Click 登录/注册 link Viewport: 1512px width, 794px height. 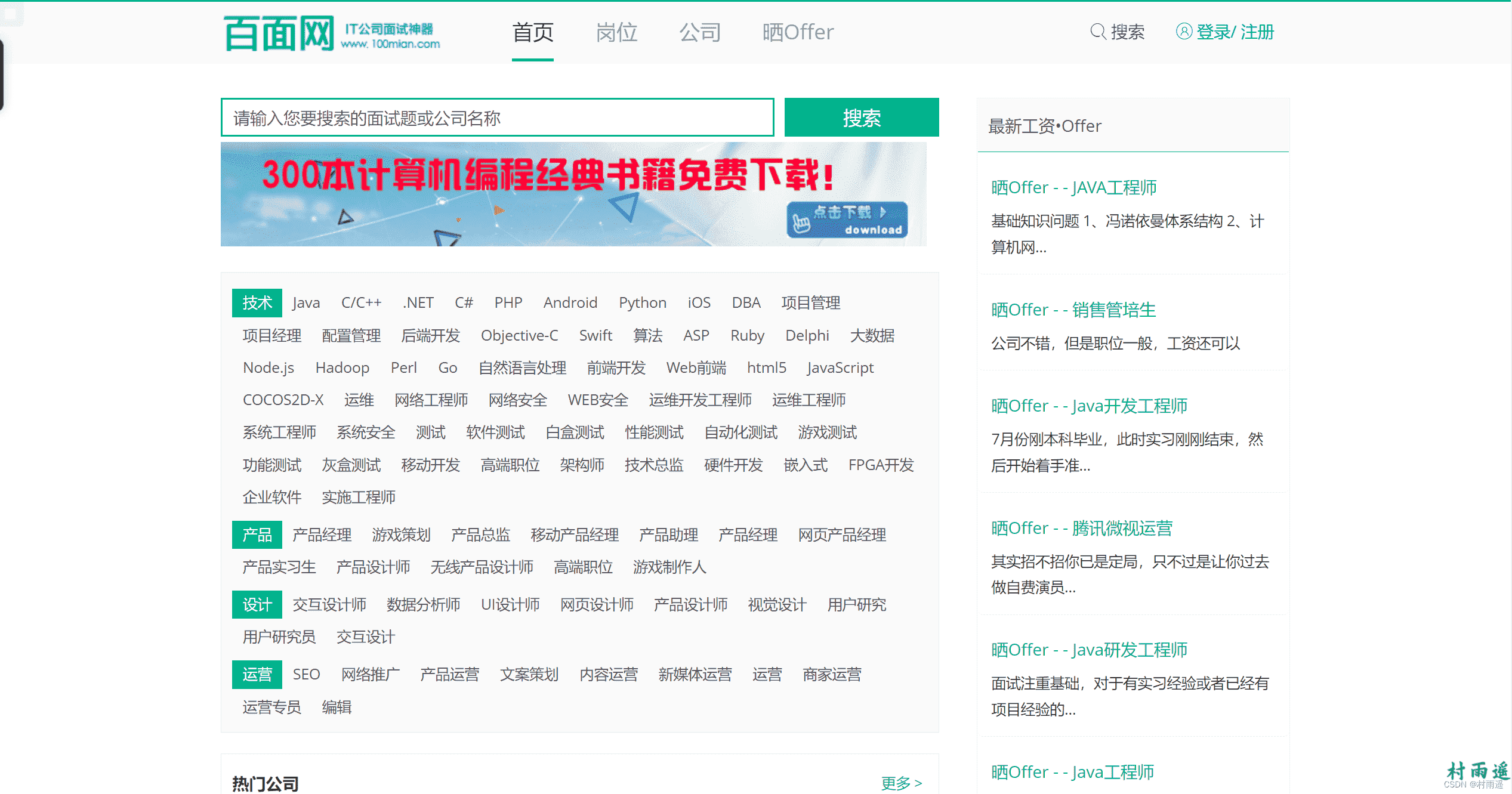(1235, 32)
